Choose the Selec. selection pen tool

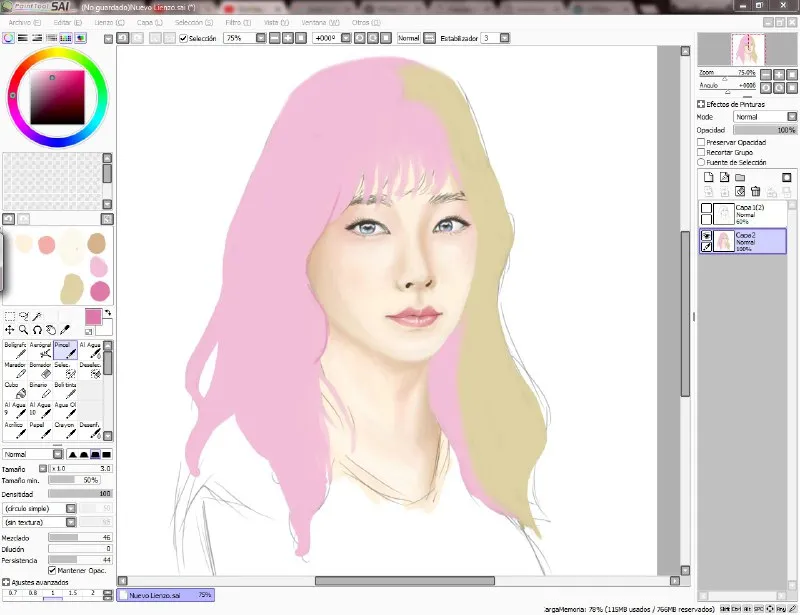[x=65, y=370]
